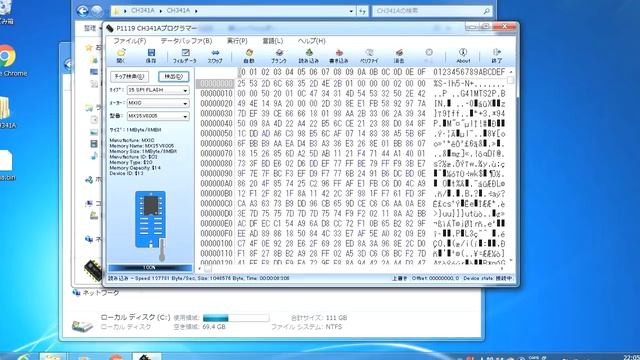
Task: Select the Local Disk (C:) drive icon
Action: (82, 325)
